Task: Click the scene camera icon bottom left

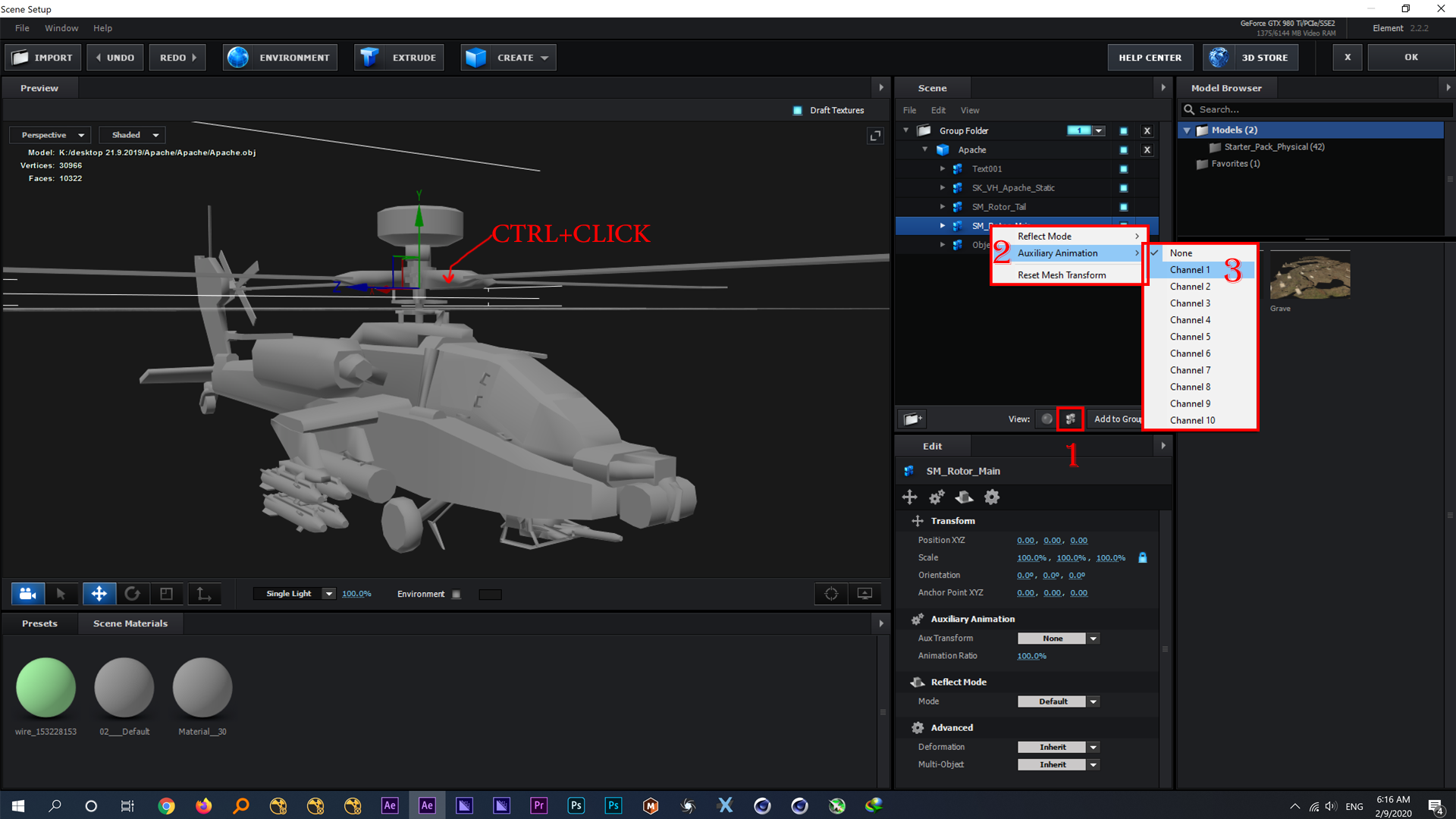Action: (27, 593)
